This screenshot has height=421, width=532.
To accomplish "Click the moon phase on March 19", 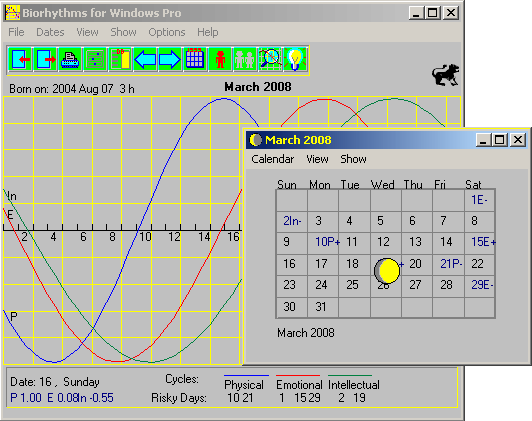I will coord(387,271).
